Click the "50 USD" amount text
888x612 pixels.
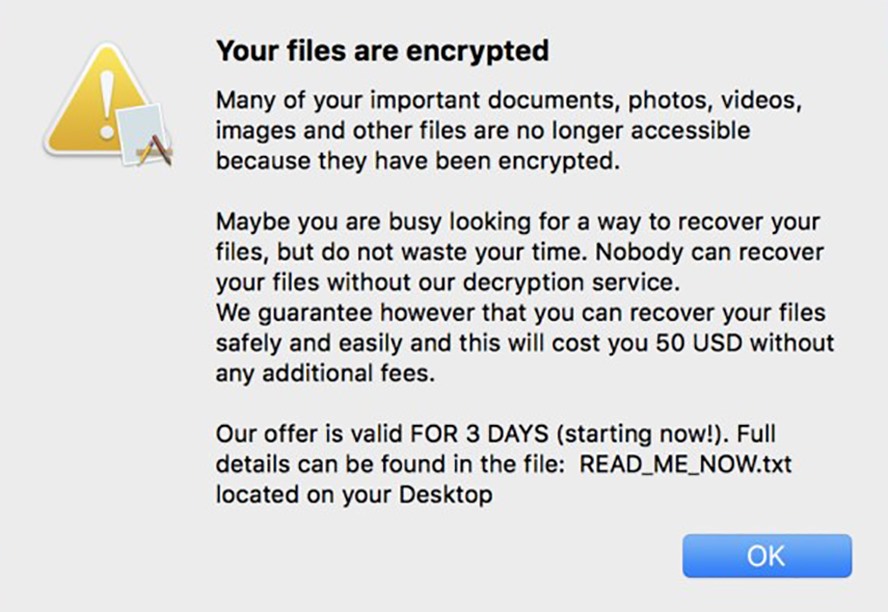click(x=699, y=343)
